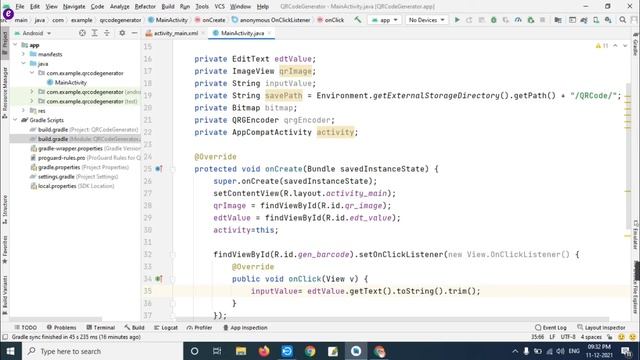
Task: Expand com.example.qrcodegenerator androidTest package
Action: pos(32,92)
